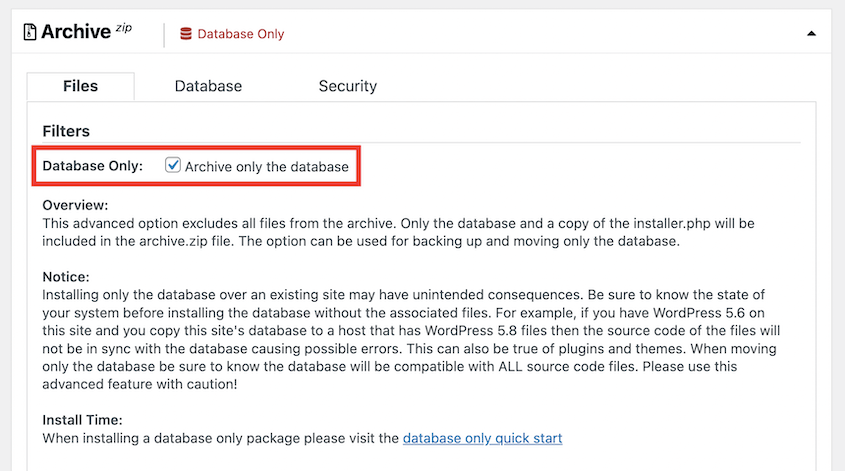
Task: Open the database only quick start link
Action: (482, 438)
